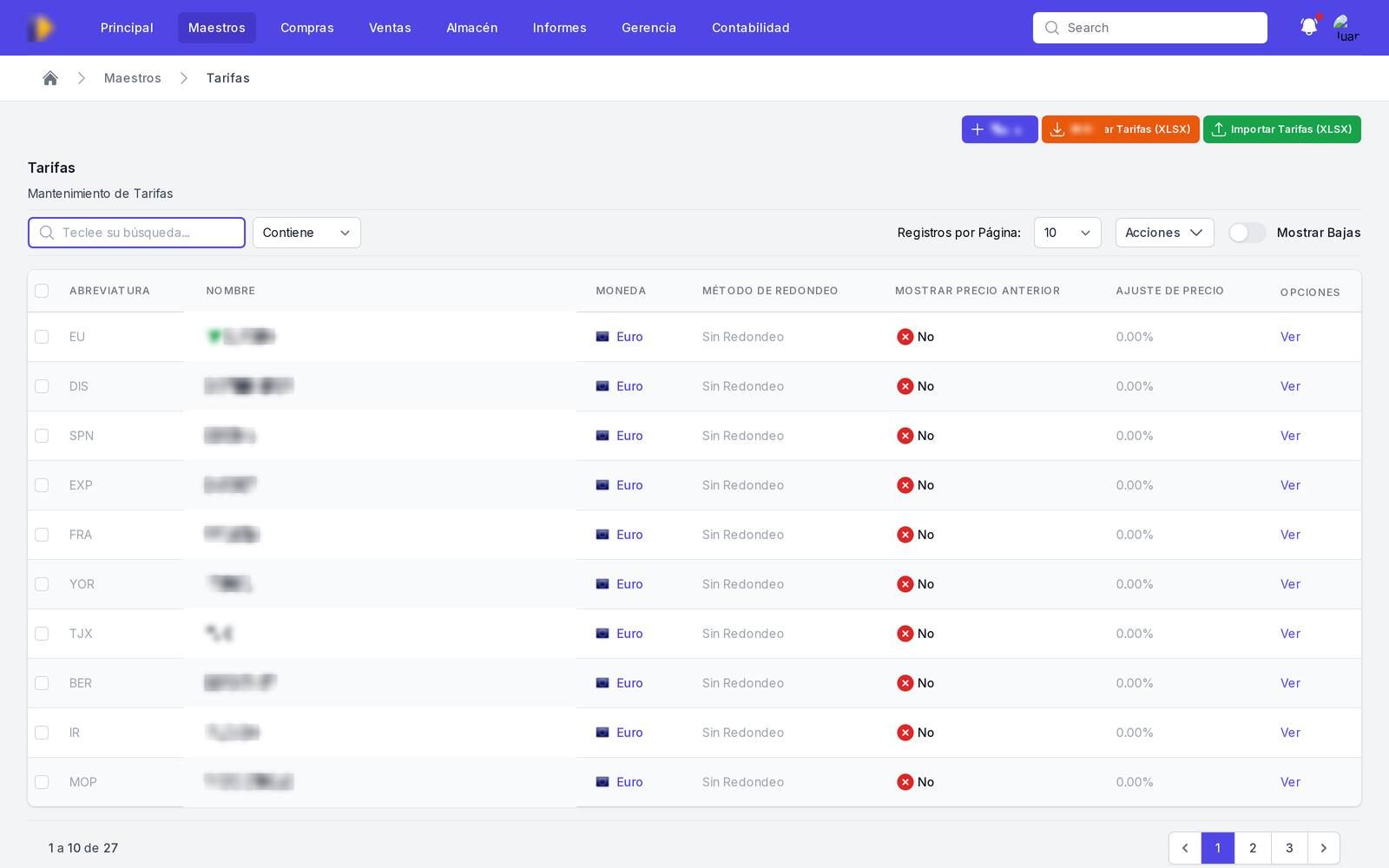This screenshot has height=868, width=1389.
Task: Click the plus icon add button
Action: pos(999,129)
